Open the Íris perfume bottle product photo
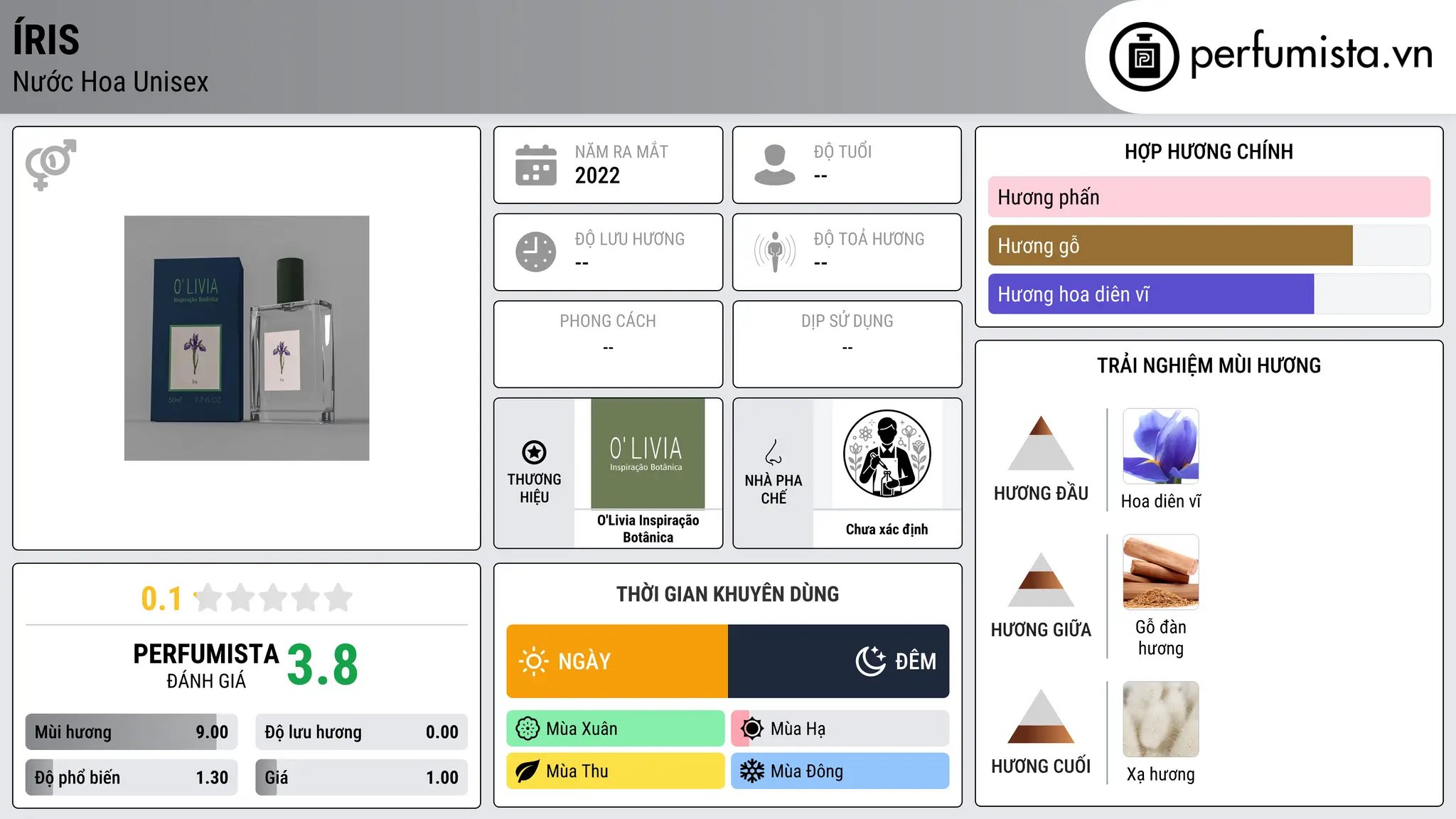 click(x=247, y=338)
